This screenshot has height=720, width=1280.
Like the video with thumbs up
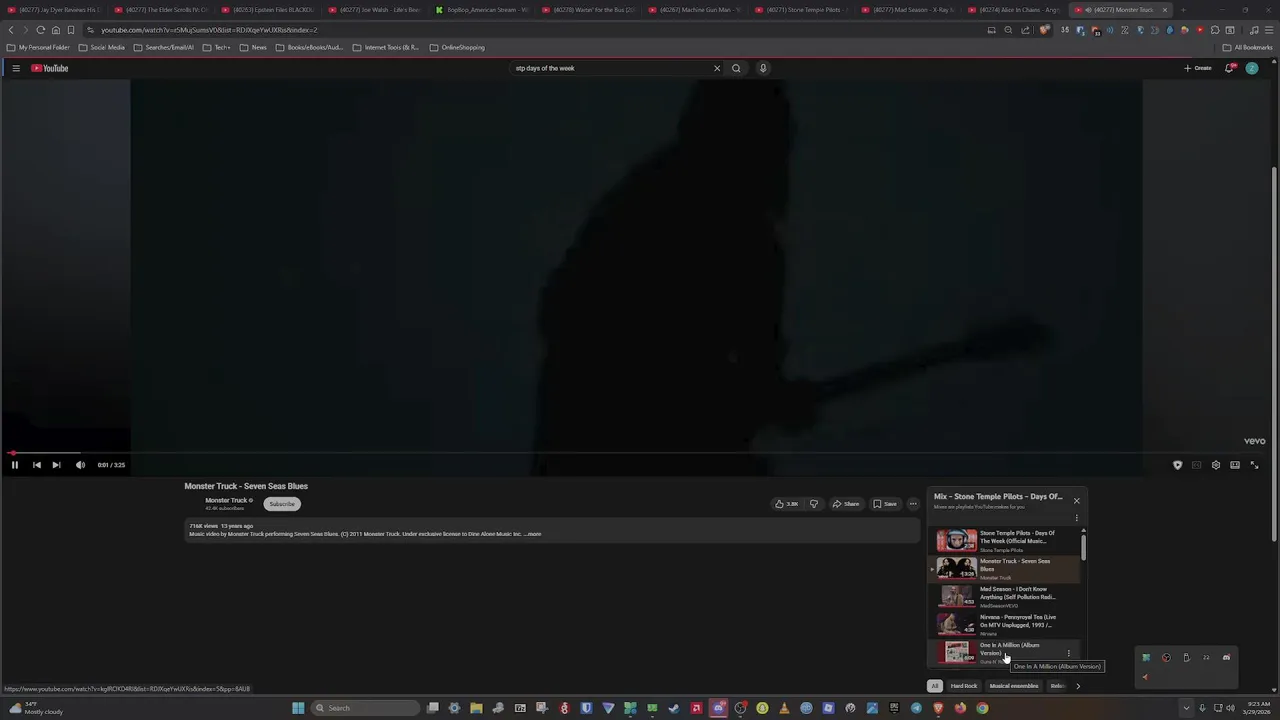(x=786, y=504)
